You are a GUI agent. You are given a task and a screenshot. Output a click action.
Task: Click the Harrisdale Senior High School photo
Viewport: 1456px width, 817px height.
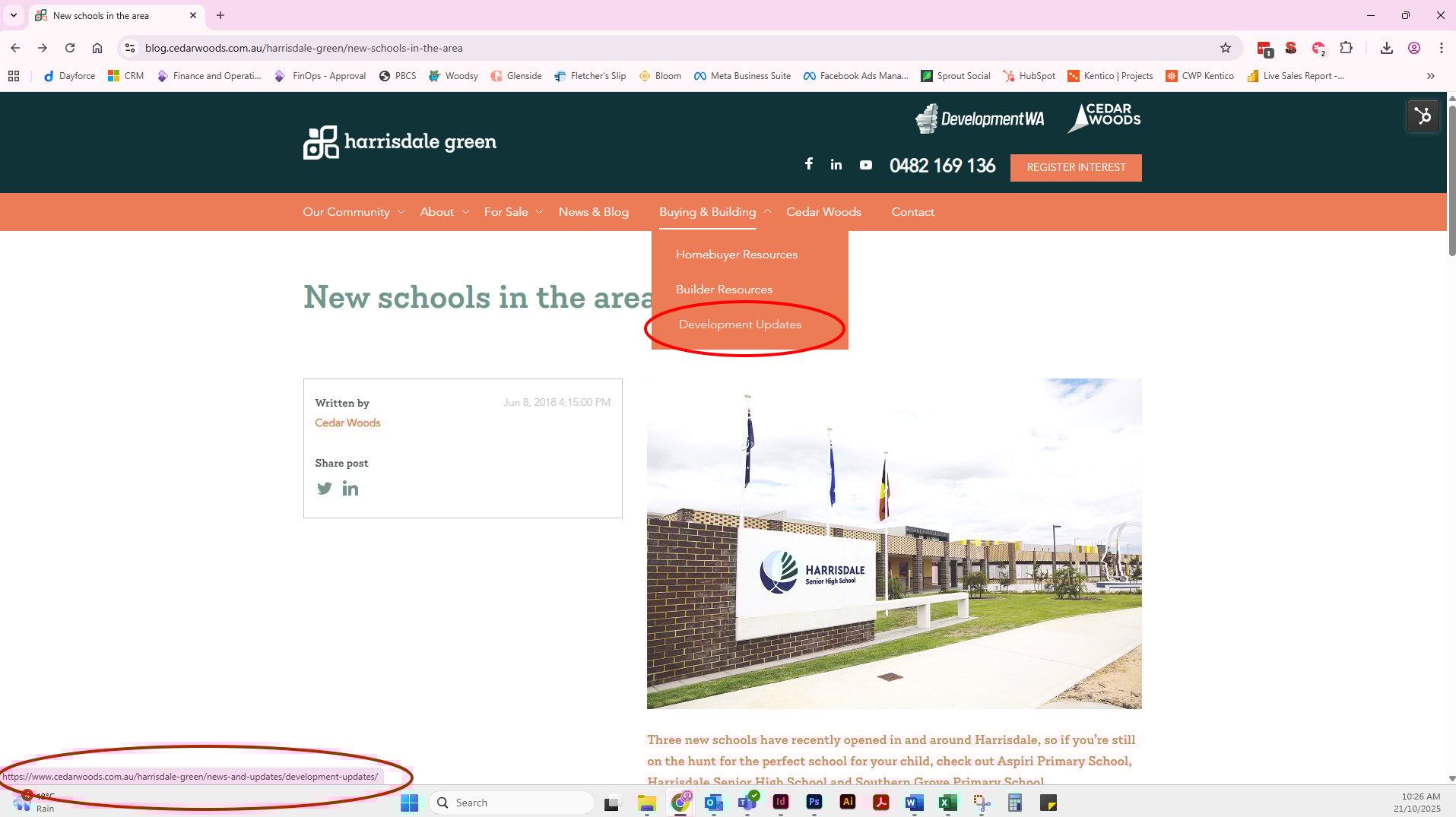coord(894,544)
